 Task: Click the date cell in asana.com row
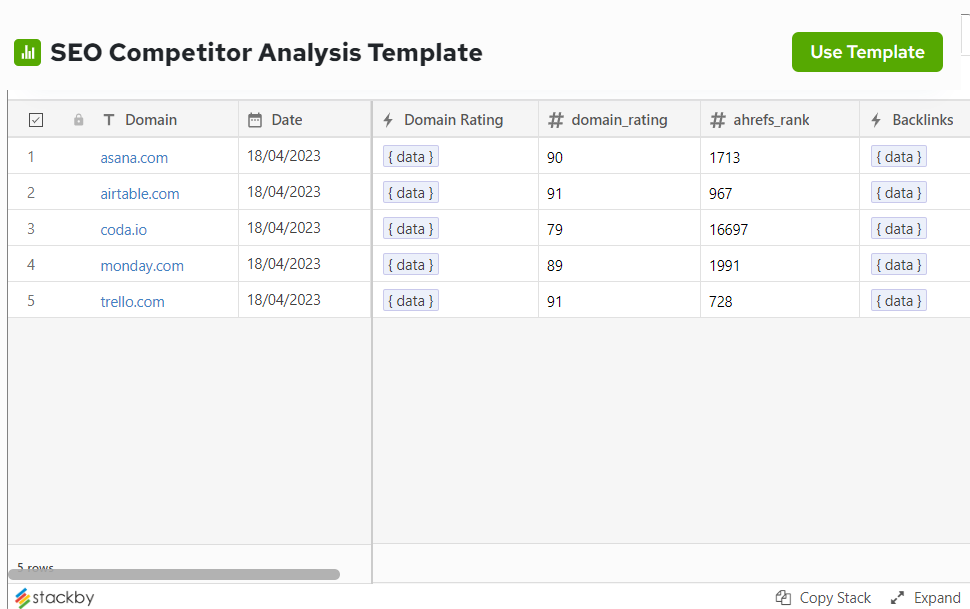click(x=304, y=156)
